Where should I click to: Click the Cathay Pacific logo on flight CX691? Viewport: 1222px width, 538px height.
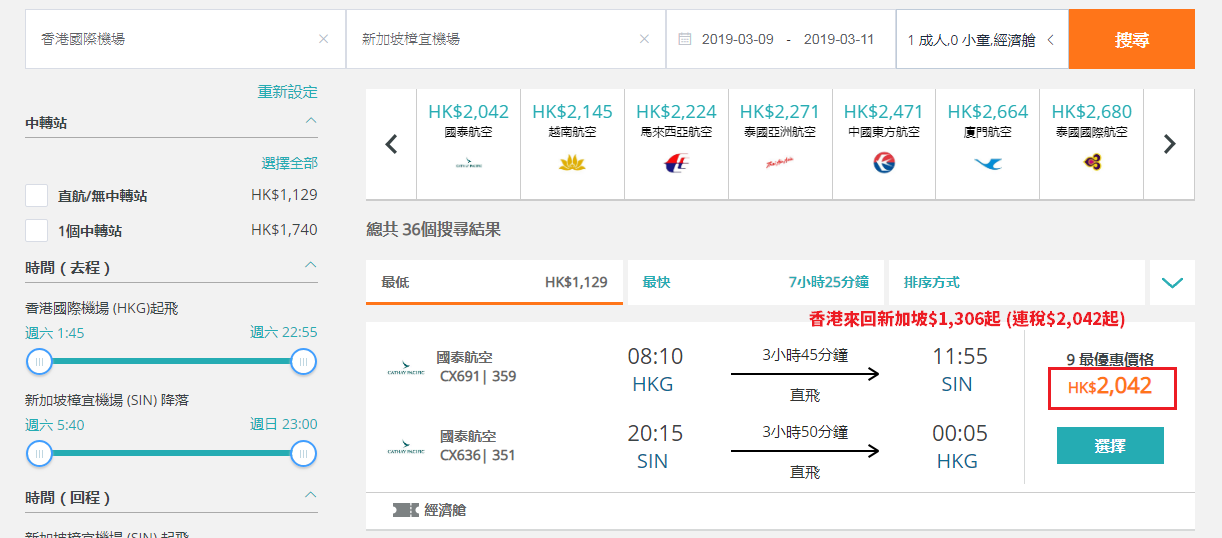[x=406, y=370]
